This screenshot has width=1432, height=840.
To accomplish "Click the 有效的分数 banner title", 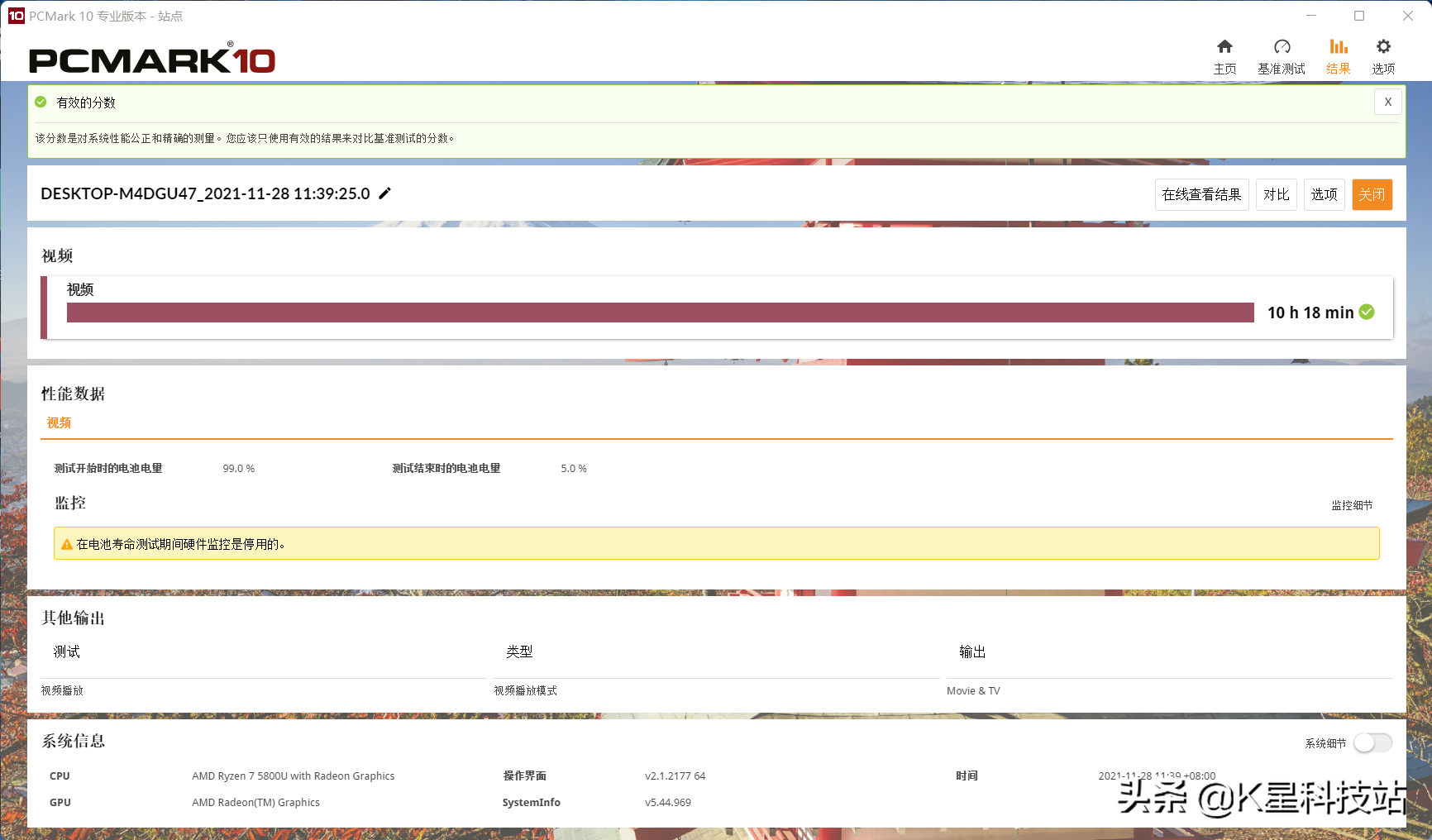I will pyautogui.click(x=86, y=103).
